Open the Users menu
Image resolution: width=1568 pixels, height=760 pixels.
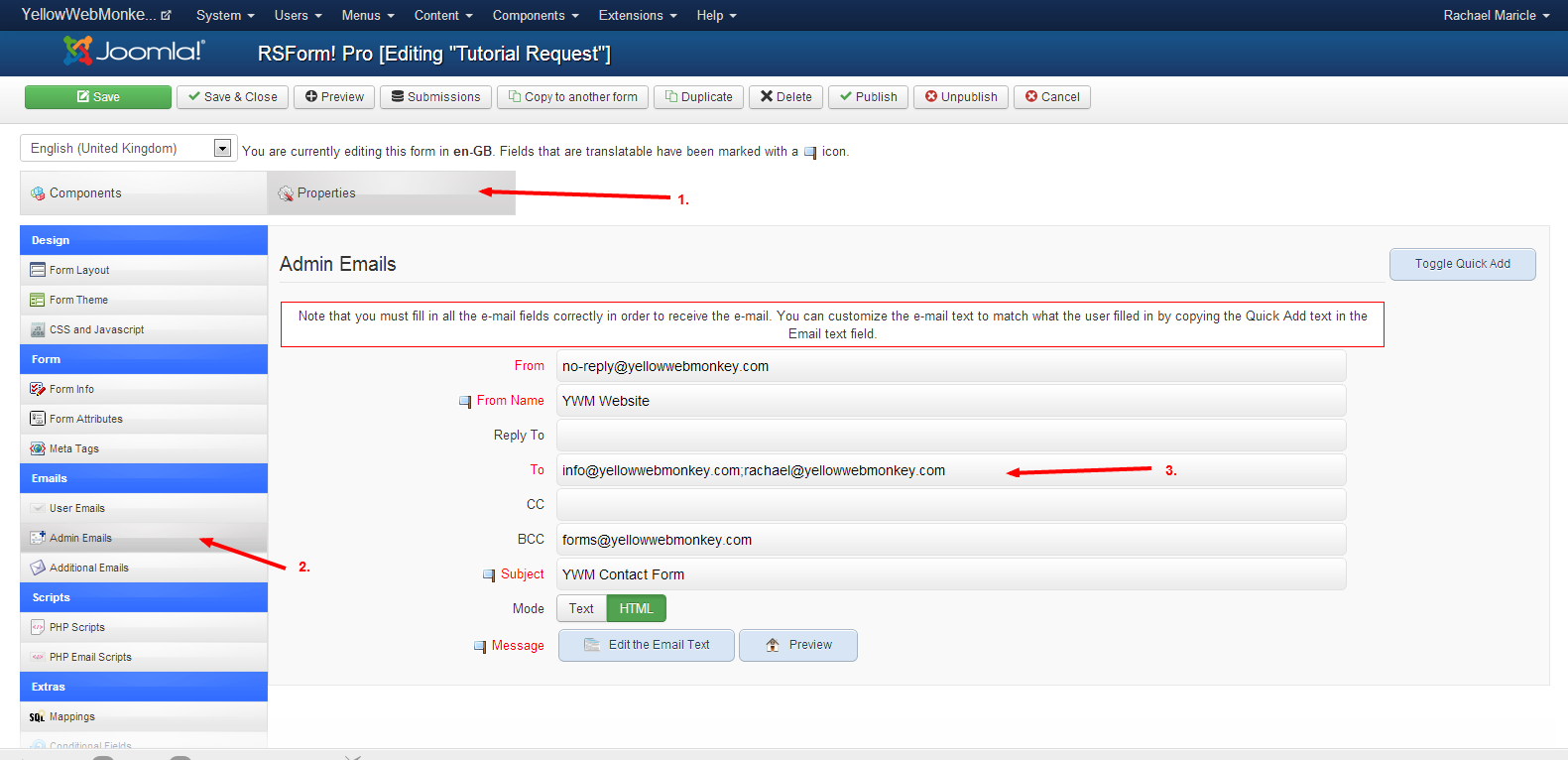point(298,15)
